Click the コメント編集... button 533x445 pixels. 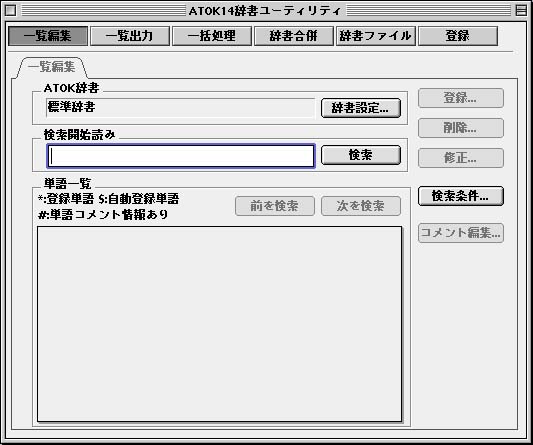point(461,233)
